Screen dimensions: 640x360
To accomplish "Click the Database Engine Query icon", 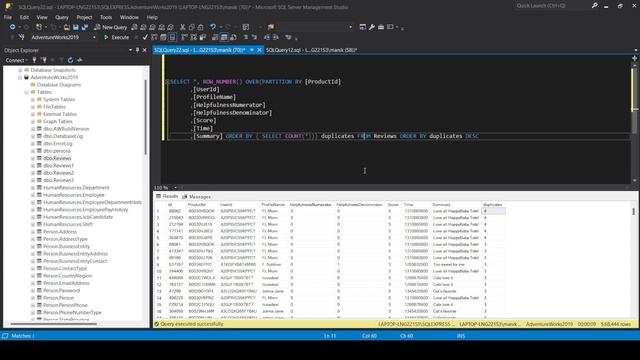I will coord(134,27).
